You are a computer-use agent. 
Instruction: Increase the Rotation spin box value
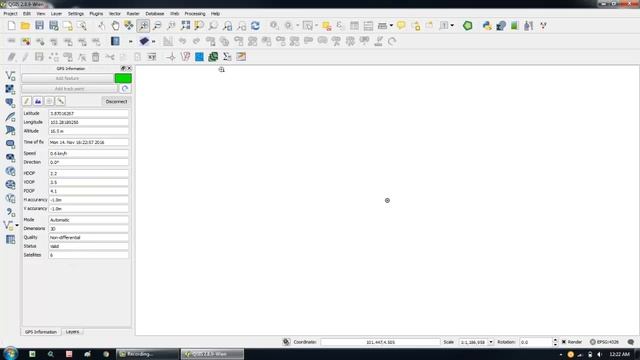[x=555, y=340]
